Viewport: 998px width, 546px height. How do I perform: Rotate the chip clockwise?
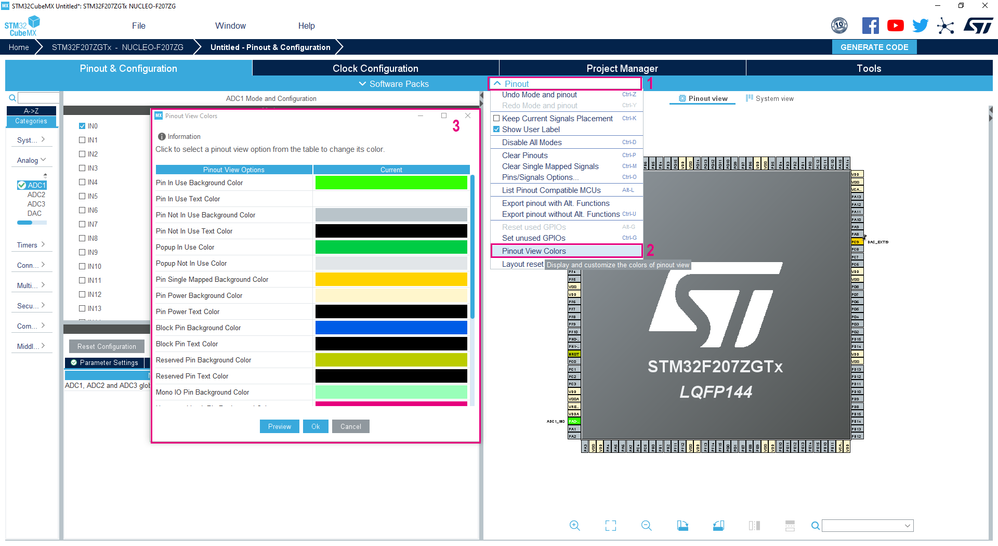[682, 526]
